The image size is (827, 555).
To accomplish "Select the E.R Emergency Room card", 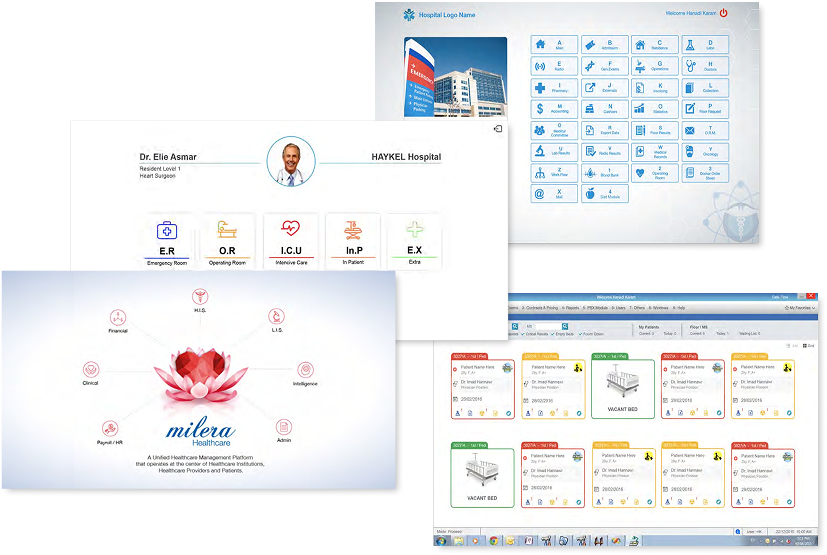I will click(x=167, y=242).
